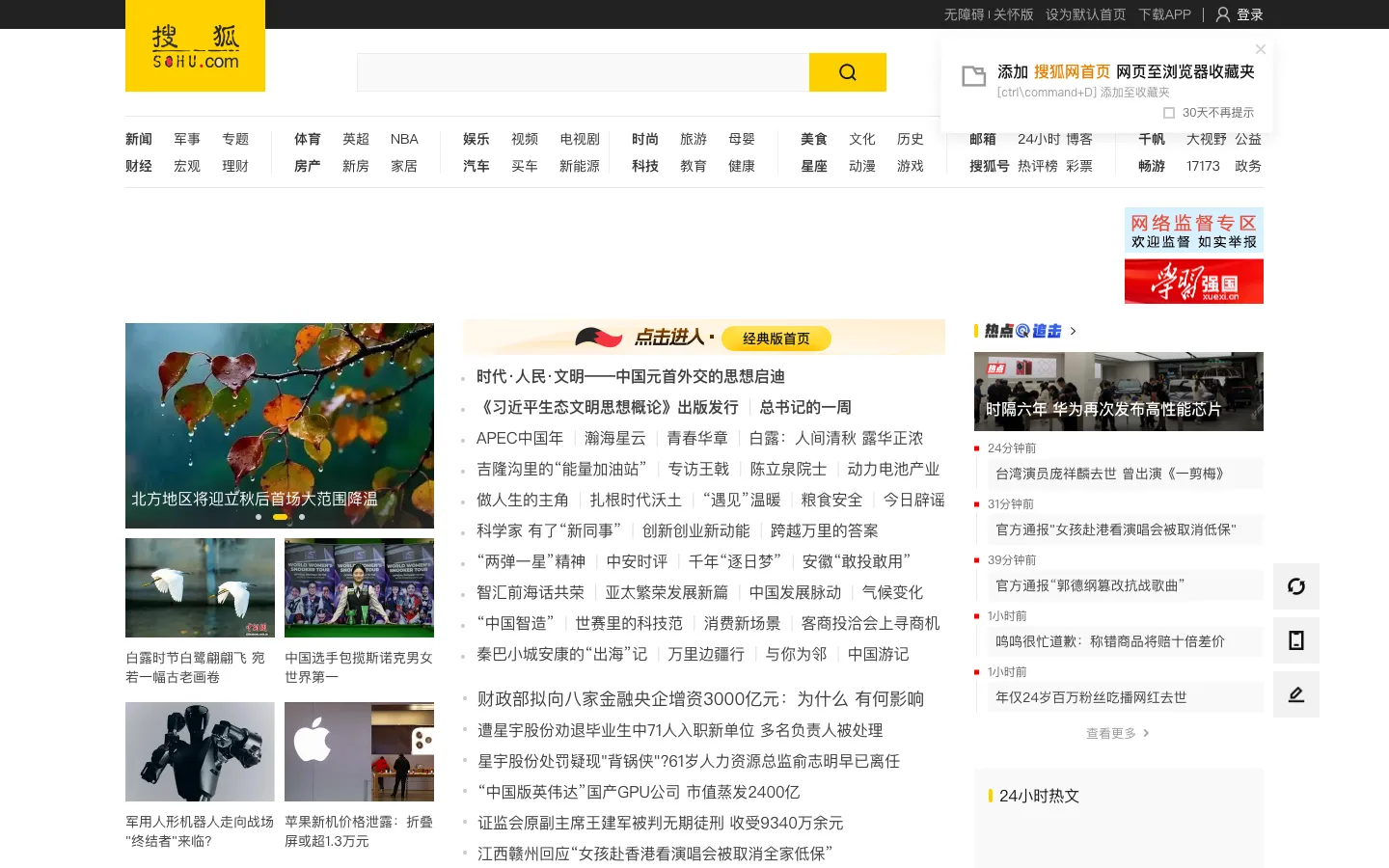Check the 30天不再提示 checkbox
This screenshot has height=868, width=1389.
(1169, 113)
